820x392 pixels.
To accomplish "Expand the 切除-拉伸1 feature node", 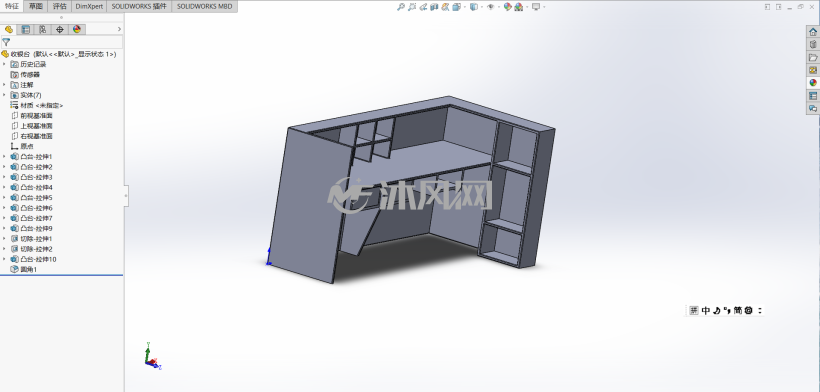I will point(4,239).
